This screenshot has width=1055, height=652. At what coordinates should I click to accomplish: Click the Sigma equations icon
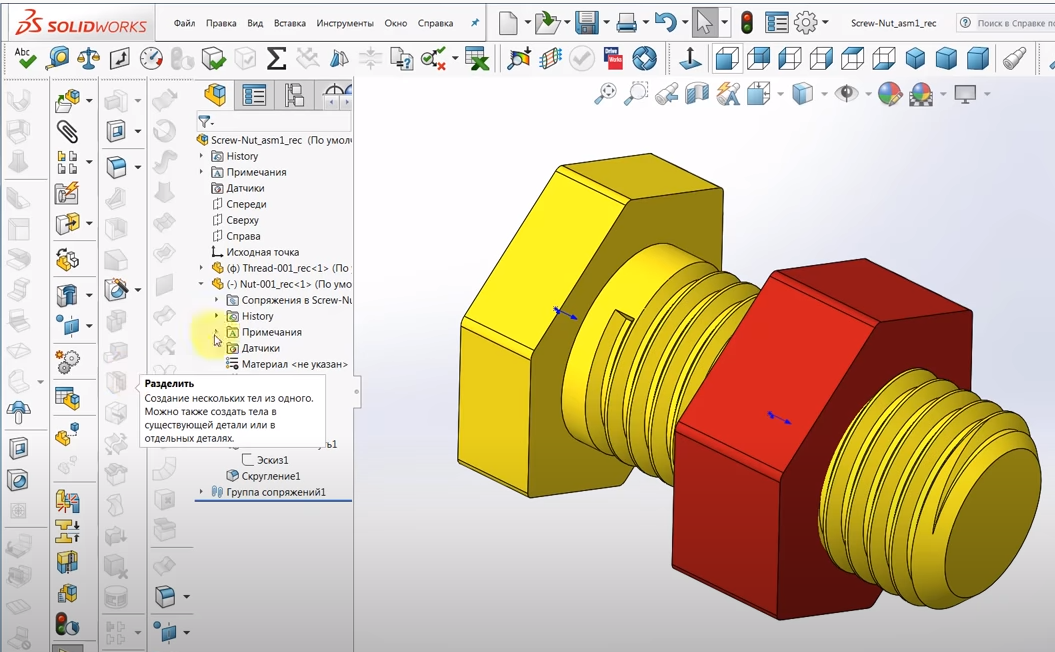[276, 59]
